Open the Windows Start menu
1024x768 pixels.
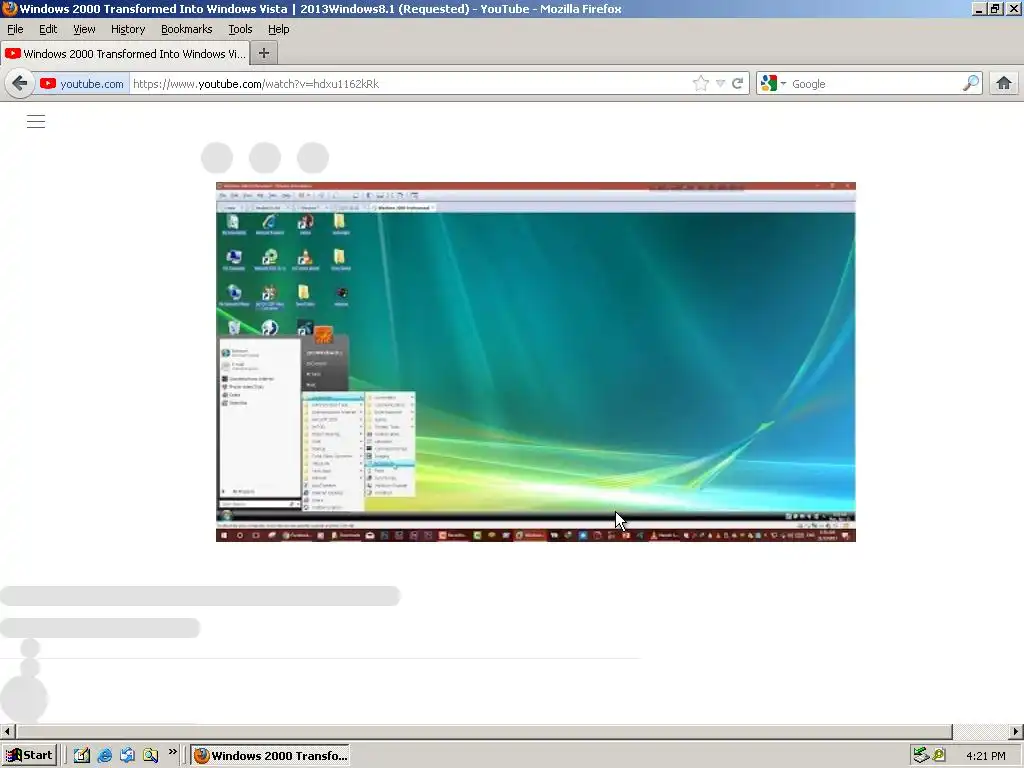(x=29, y=756)
